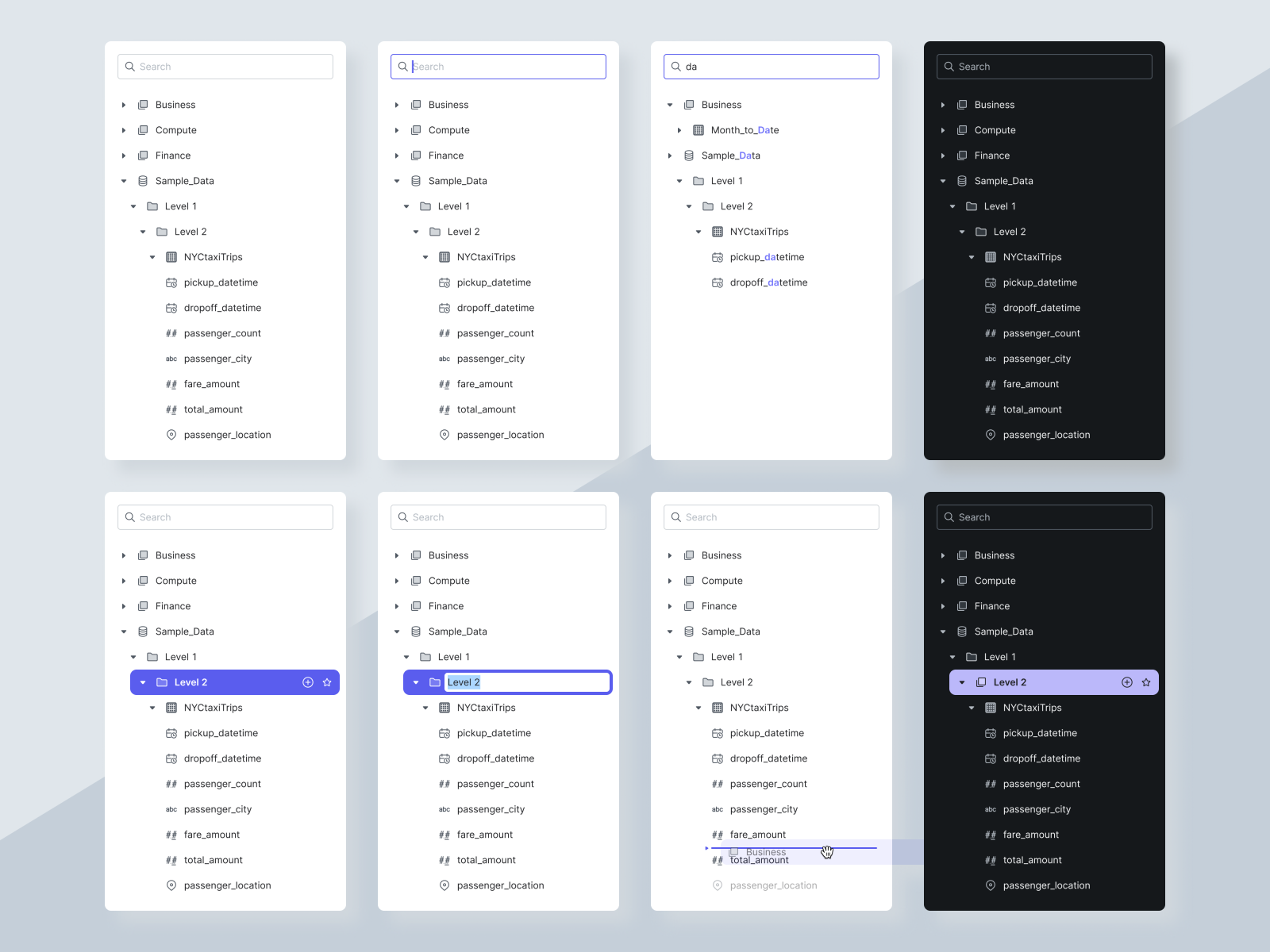
Task: Click the location pin icon beside passenger_location
Action: 171,435
